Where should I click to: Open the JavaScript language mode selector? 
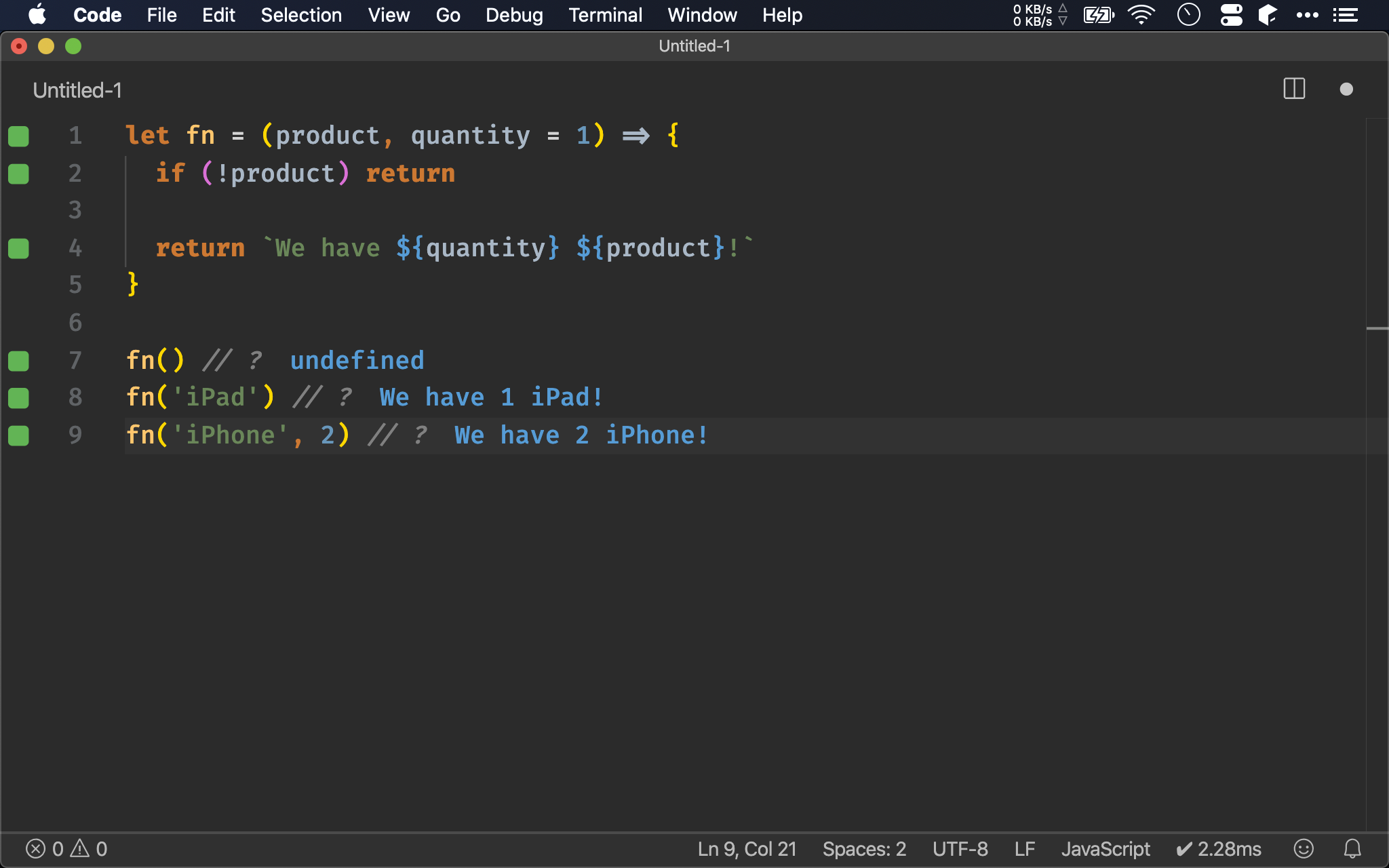coord(1106,849)
